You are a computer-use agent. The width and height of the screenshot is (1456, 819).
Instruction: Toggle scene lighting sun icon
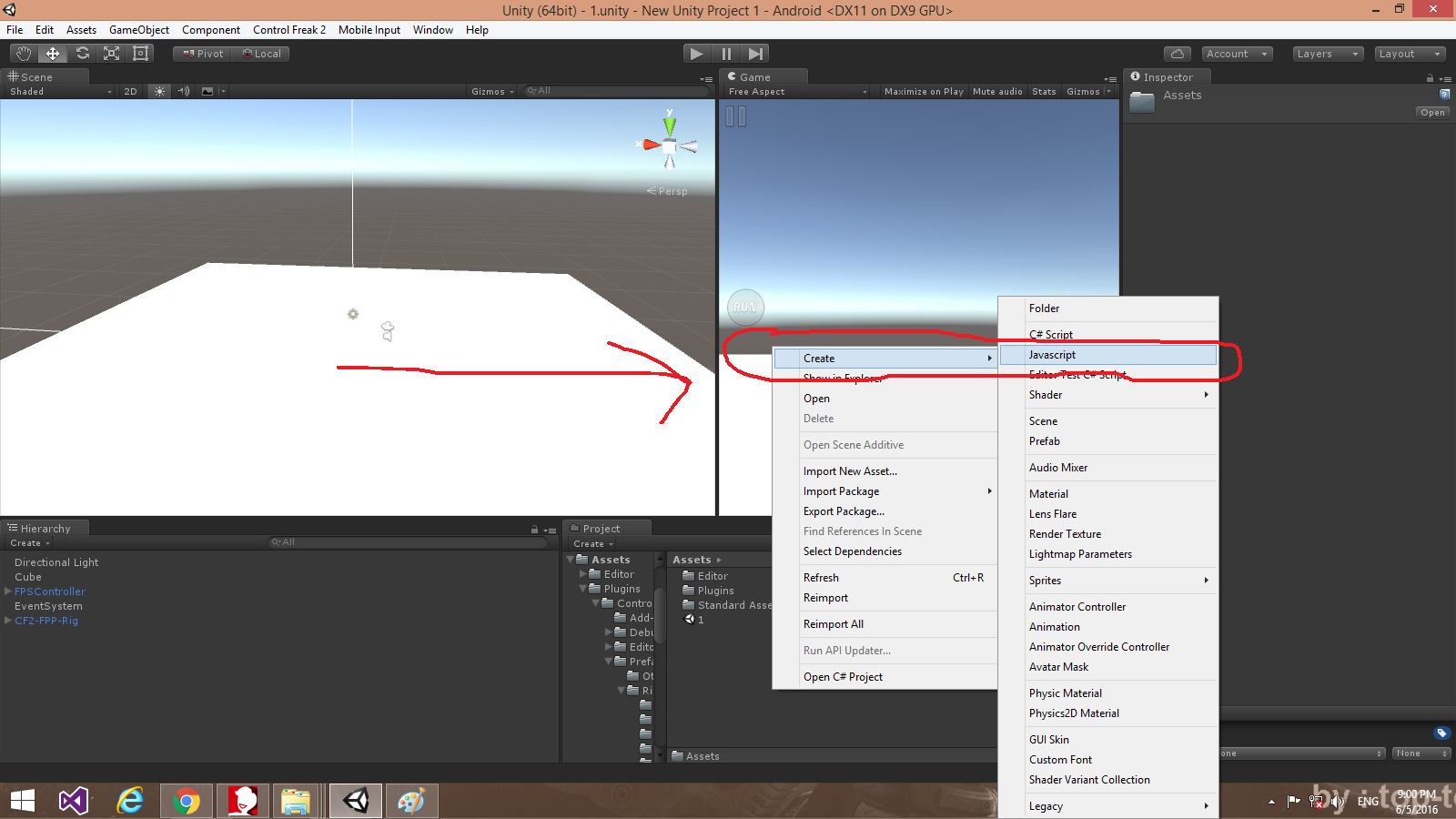coord(159,91)
